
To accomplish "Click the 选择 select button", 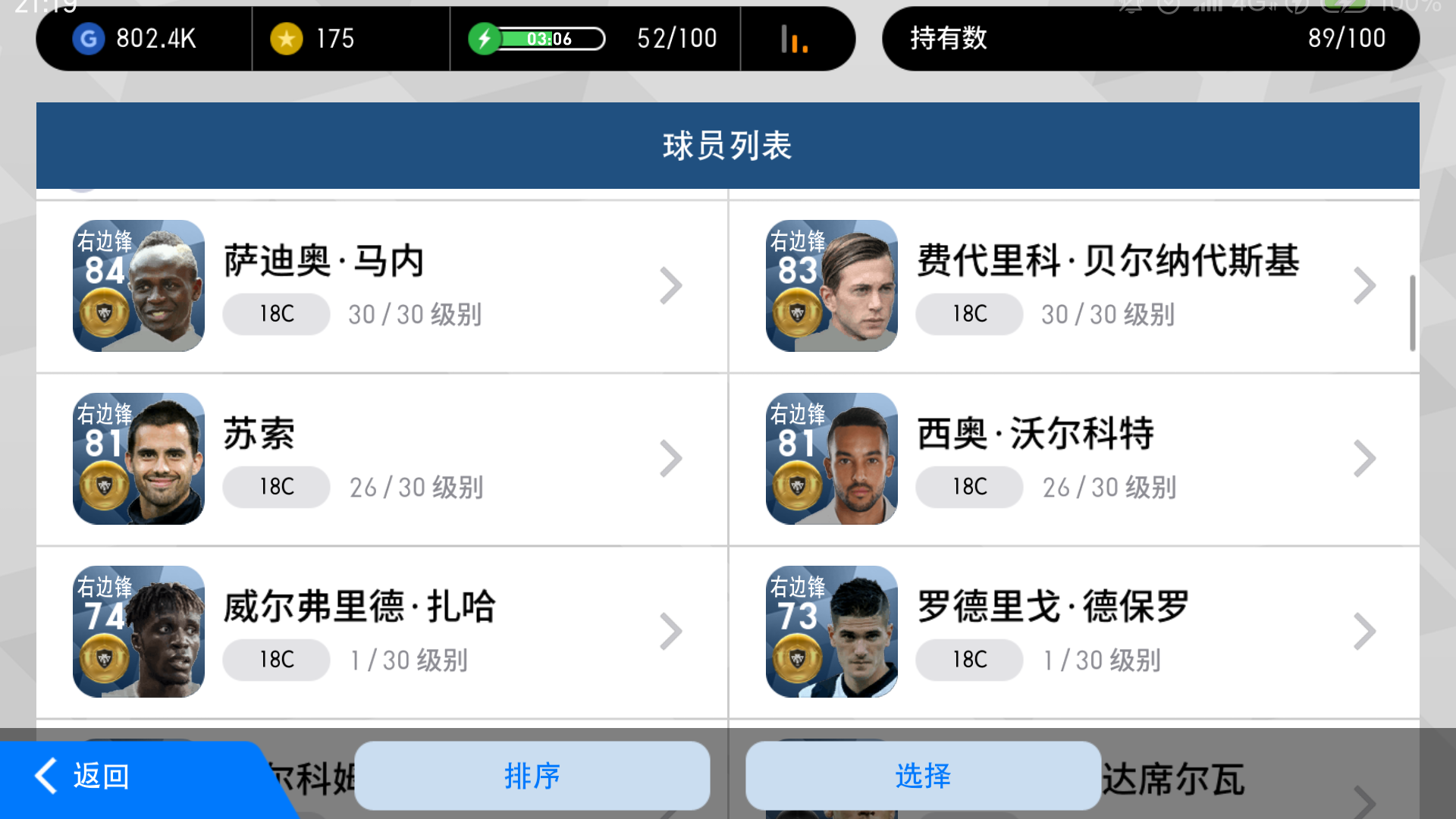I will pyautogui.click(x=923, y=776).
